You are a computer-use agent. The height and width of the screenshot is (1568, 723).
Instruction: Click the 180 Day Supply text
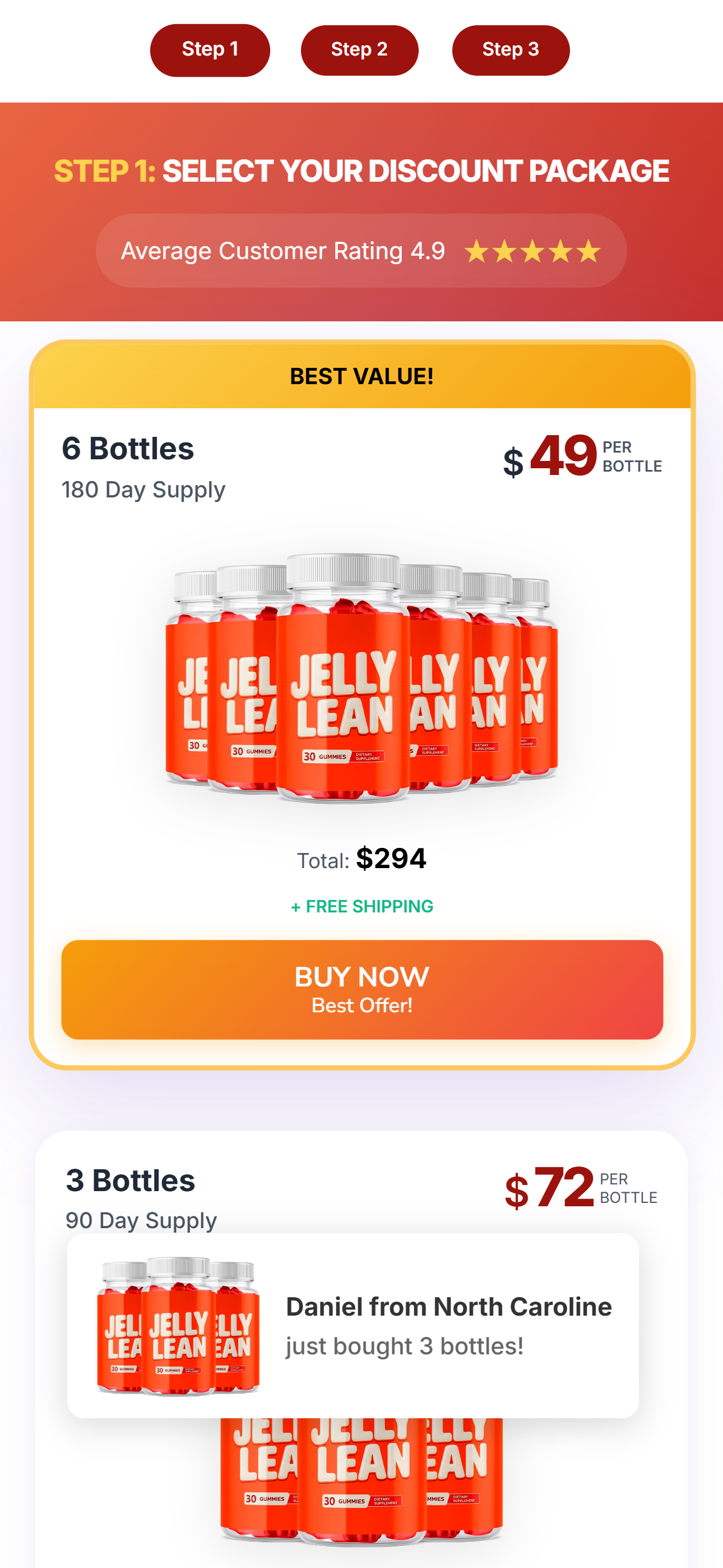143,490
